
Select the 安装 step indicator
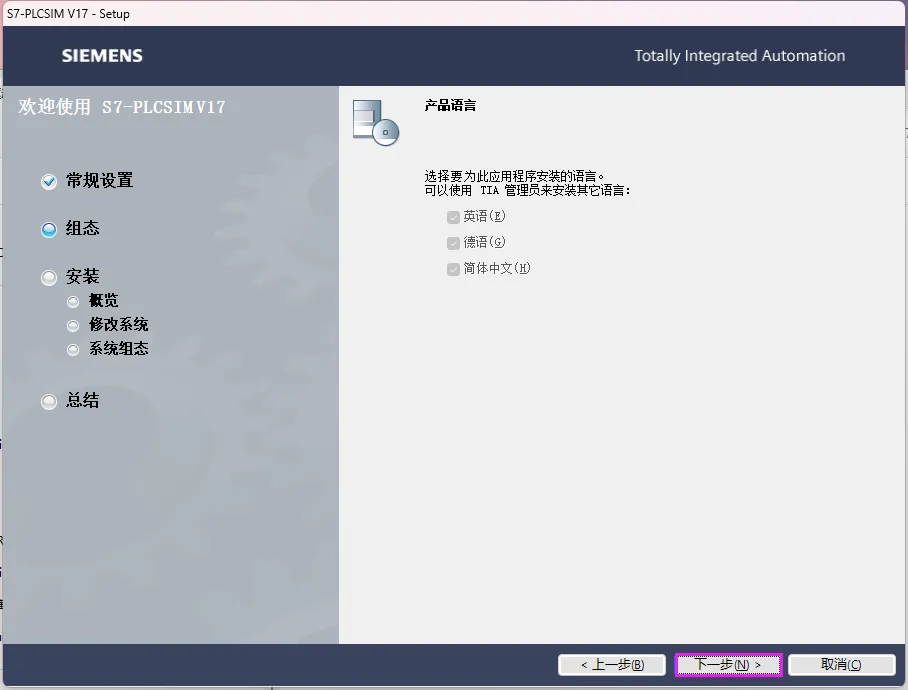pos(49,278)
